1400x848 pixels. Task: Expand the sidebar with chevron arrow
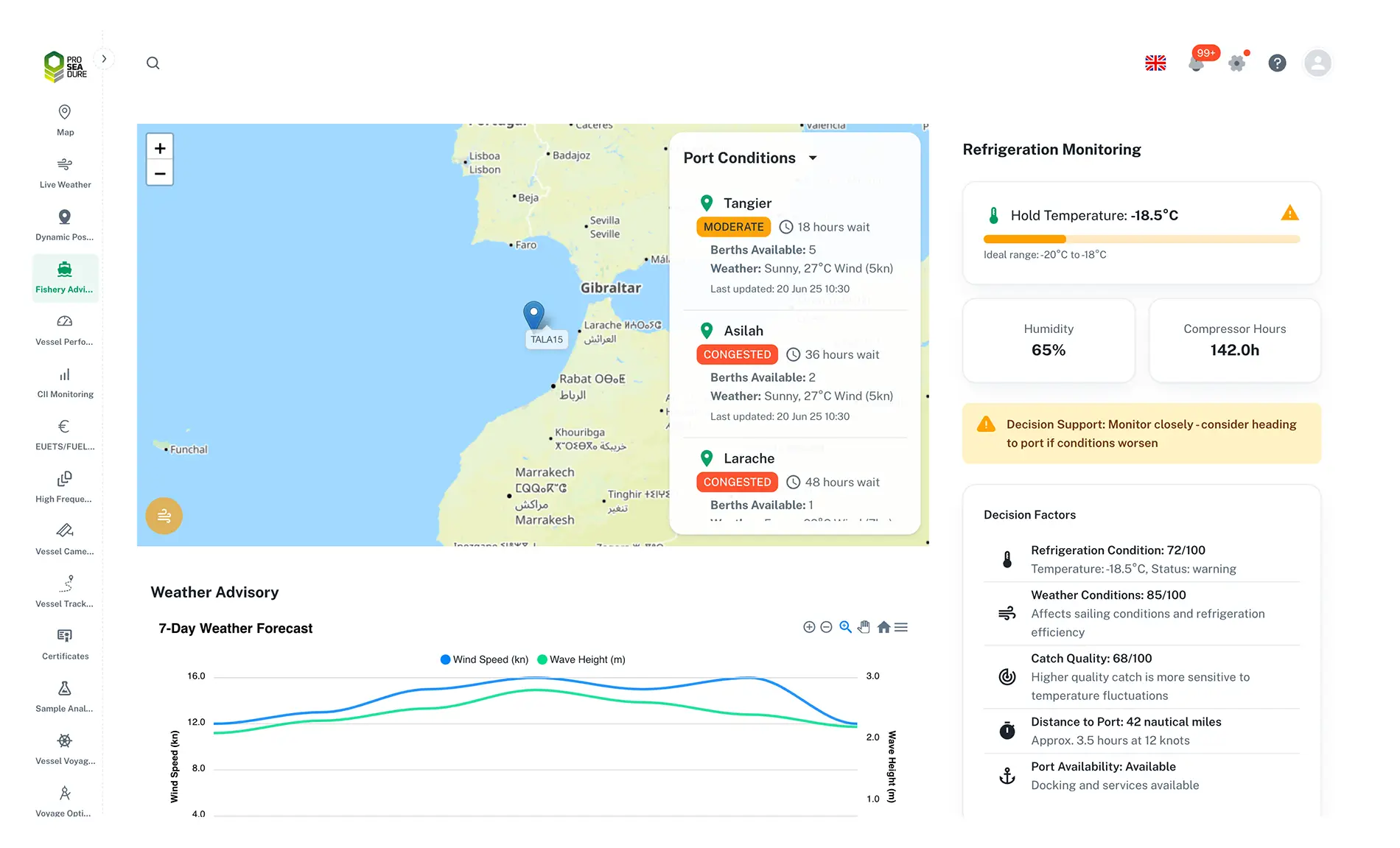pyautogui.click(x=104, y=59)
